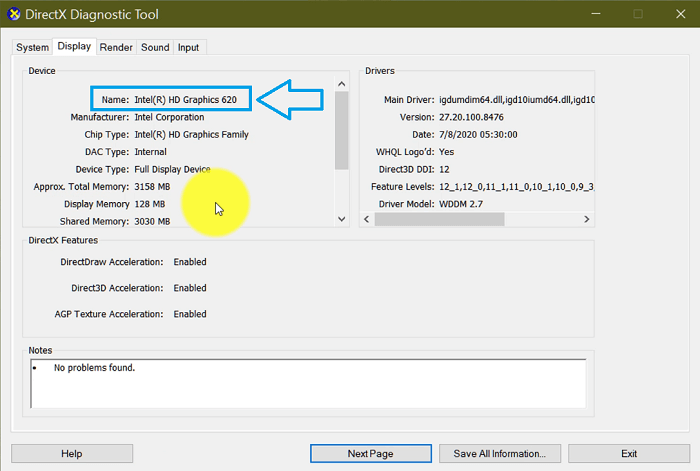Click Device panel scroll down arrow
This screenshot has height=471, width=700.
[342, 219]
